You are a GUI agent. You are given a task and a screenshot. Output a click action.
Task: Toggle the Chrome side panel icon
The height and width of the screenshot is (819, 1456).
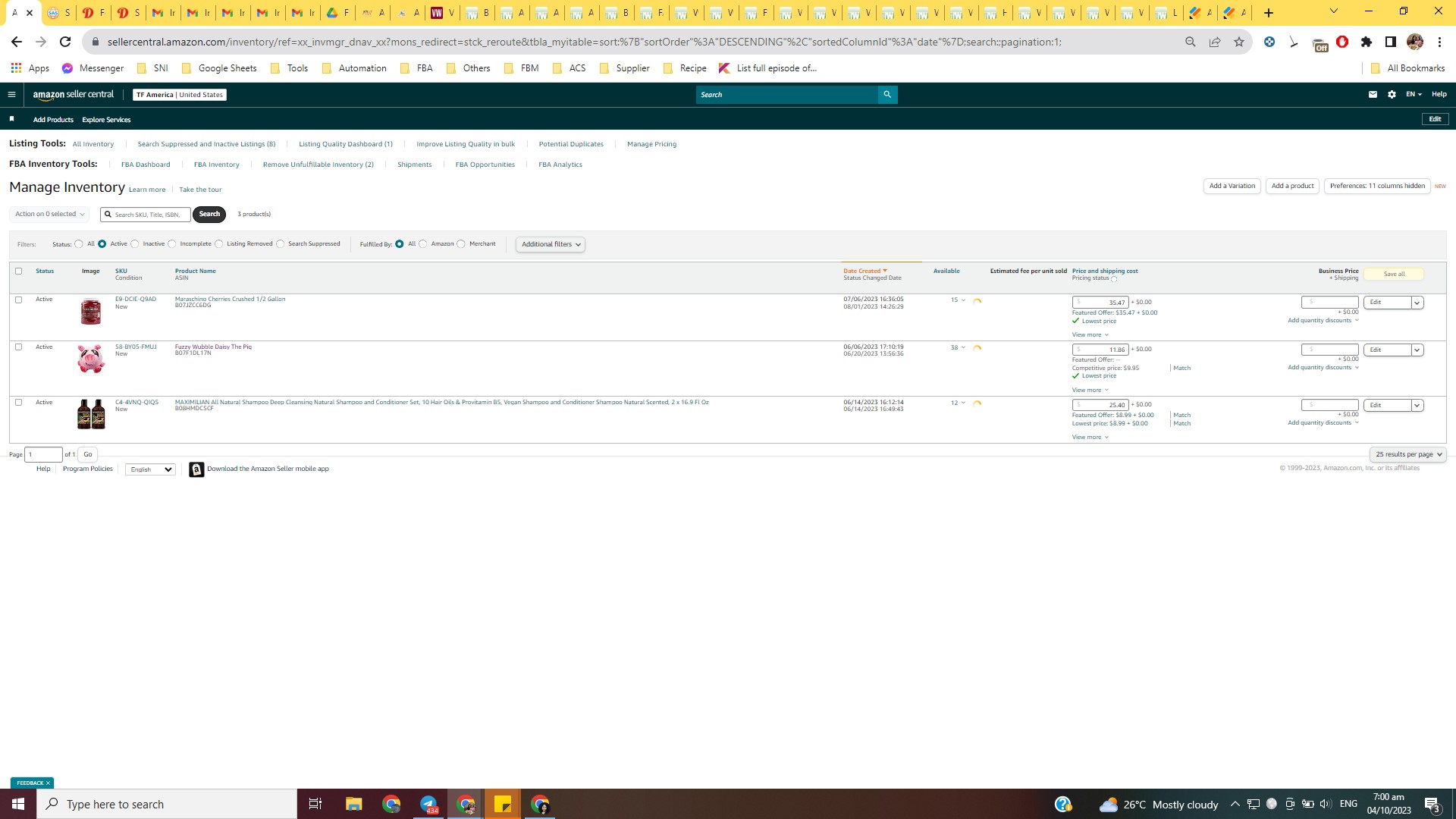click(x=1391, y=42)
